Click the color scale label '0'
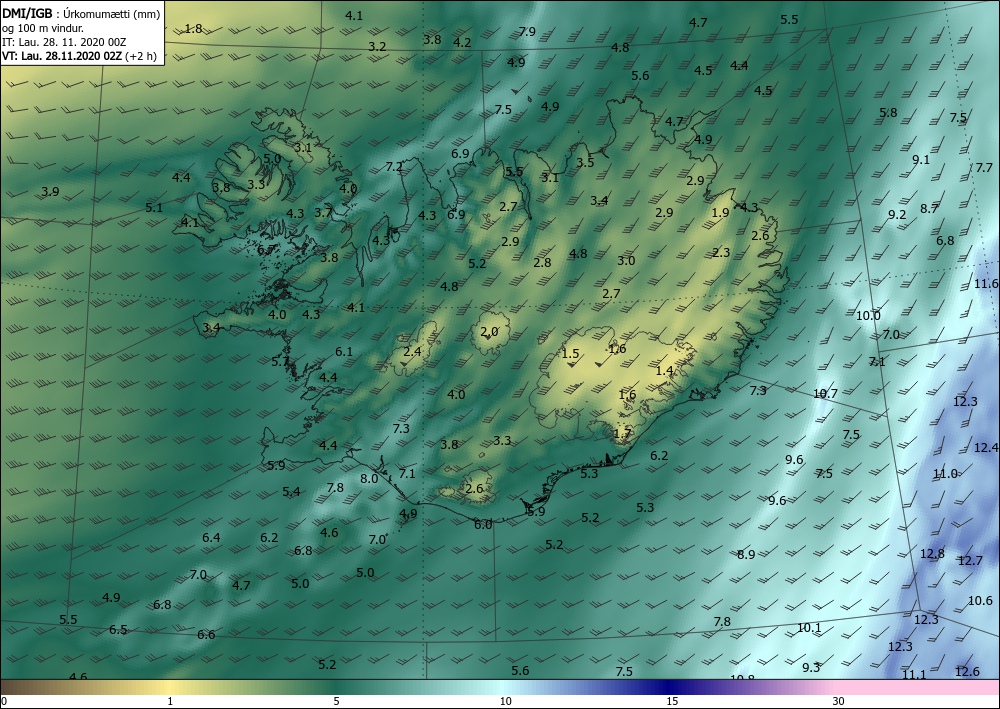 (4, 701)
